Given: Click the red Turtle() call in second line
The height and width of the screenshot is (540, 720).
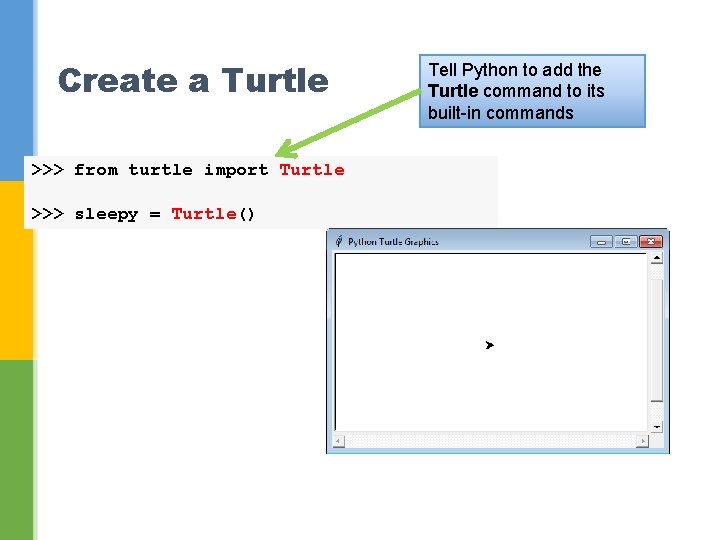Looking at the screenshot, I should (x=213, y=214).
